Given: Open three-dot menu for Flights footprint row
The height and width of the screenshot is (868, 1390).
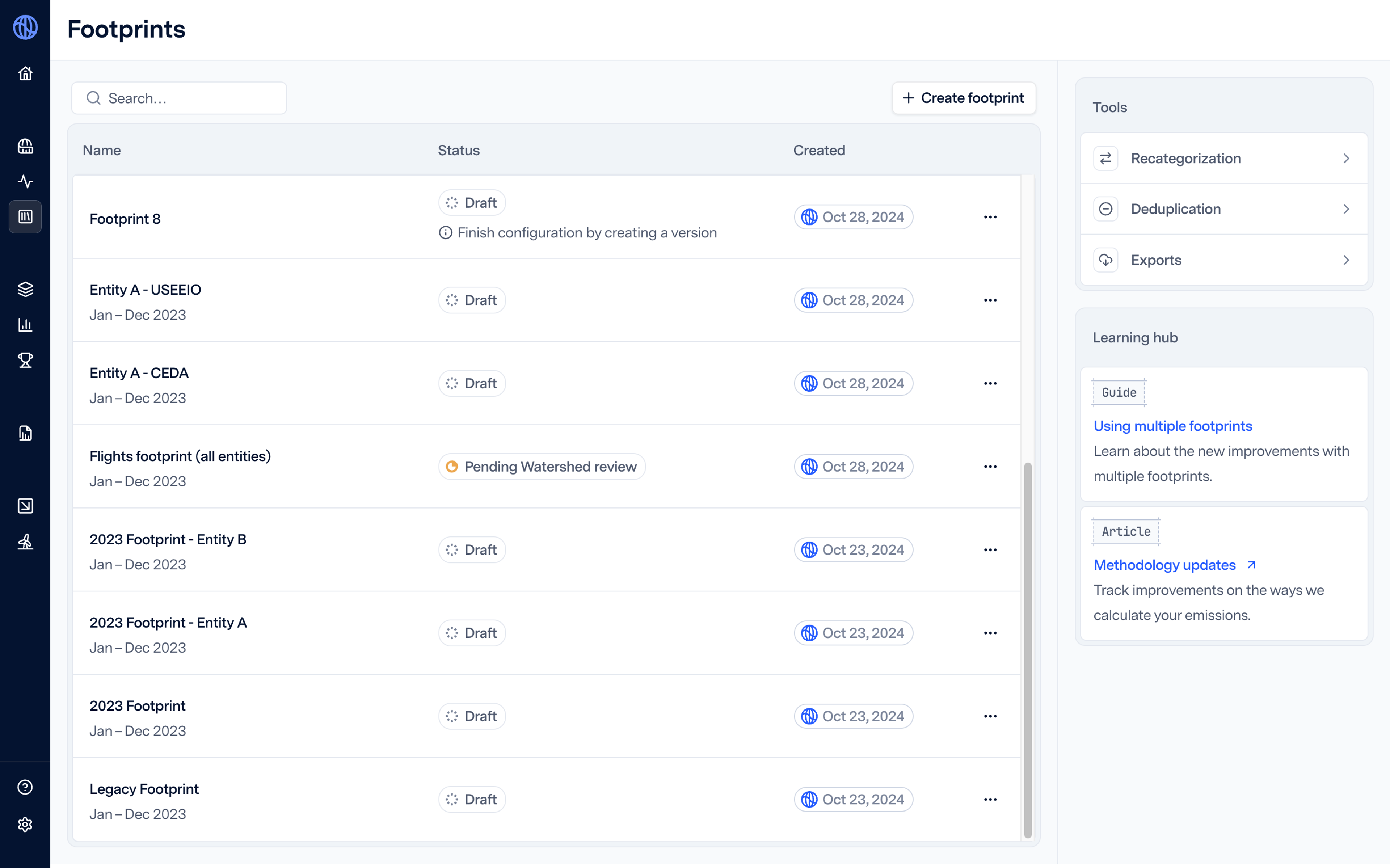Looking at the screenshot, I should [x=990, y=467].
